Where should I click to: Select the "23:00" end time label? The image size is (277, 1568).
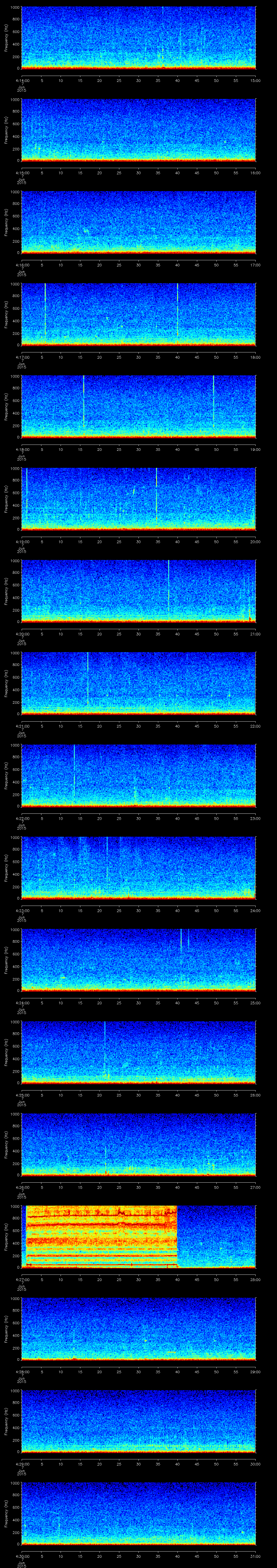[255, 818]
